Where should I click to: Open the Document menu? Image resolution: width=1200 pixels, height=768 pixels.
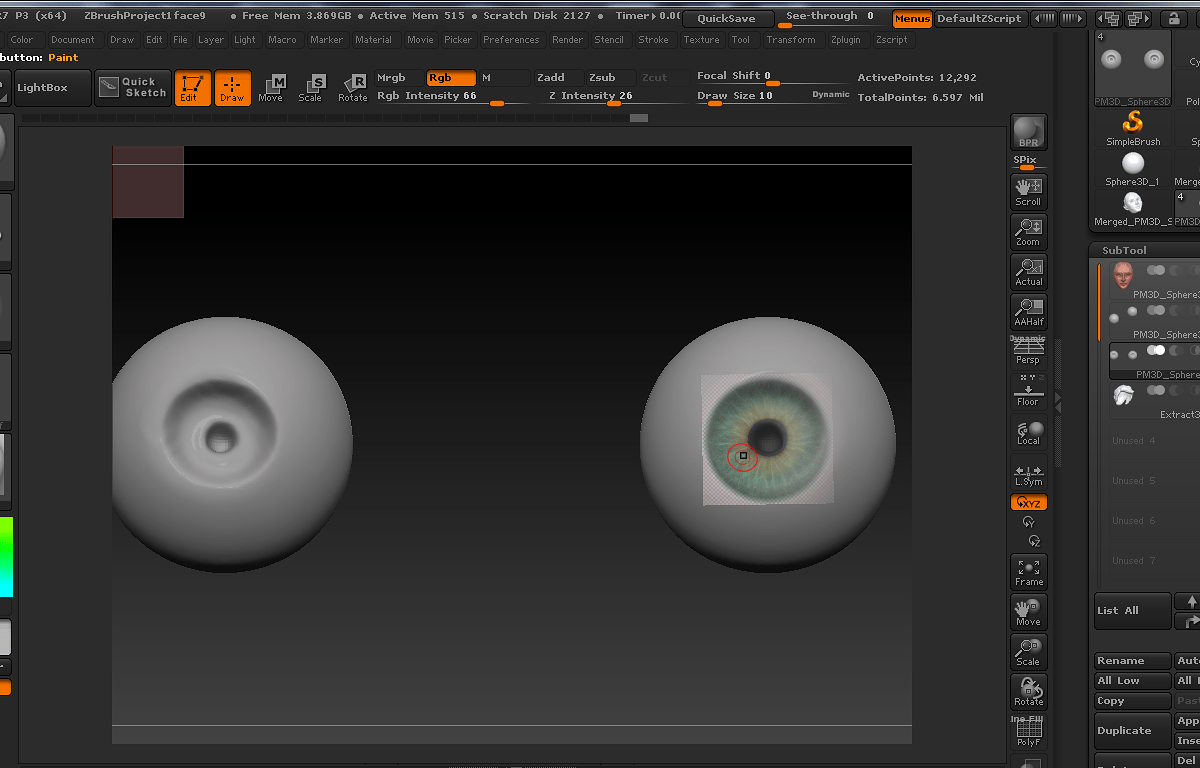(73, 40)
